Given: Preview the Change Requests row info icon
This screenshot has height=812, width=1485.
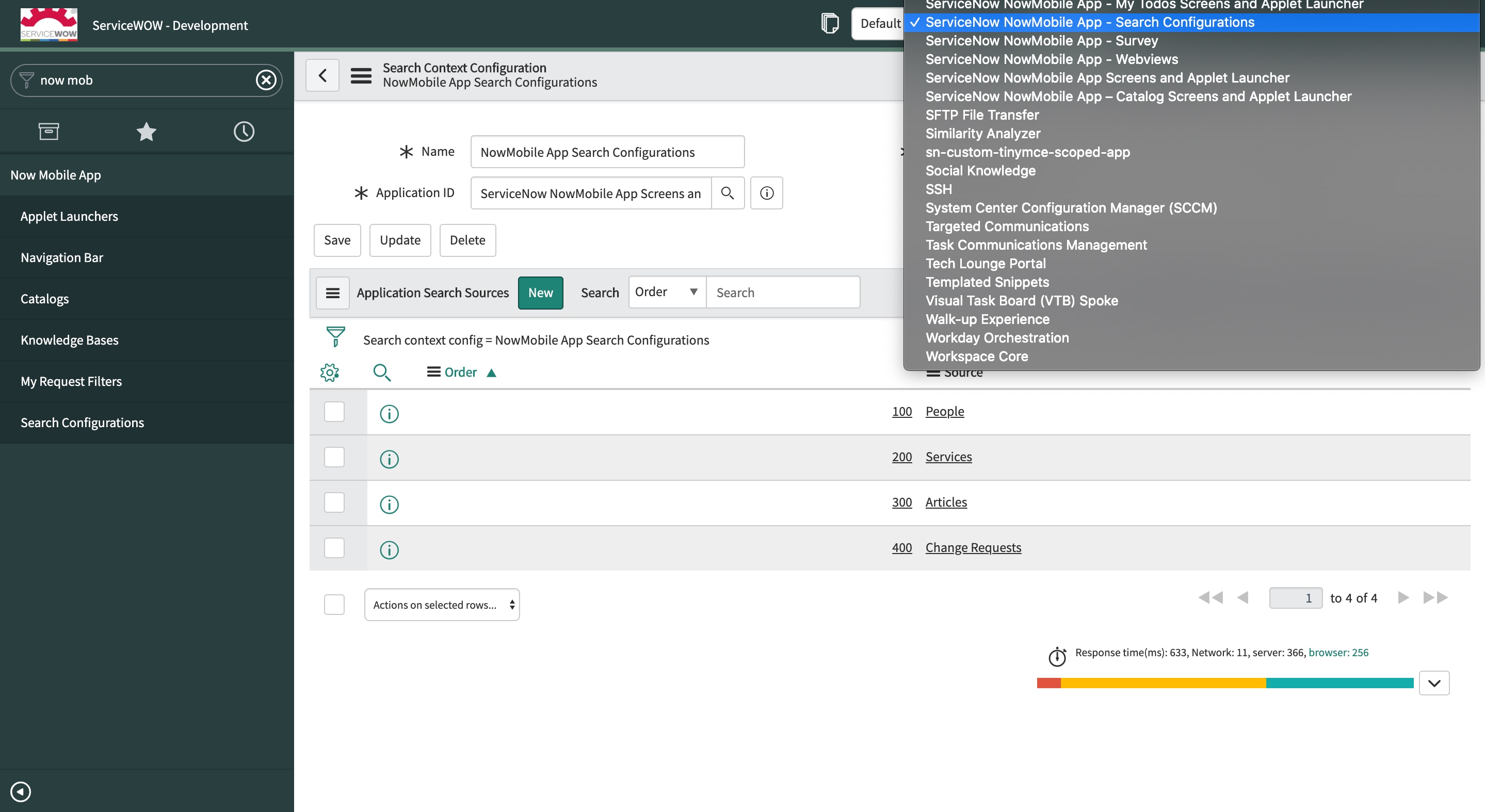Looking at the screenshot, I should coord(389,550).
